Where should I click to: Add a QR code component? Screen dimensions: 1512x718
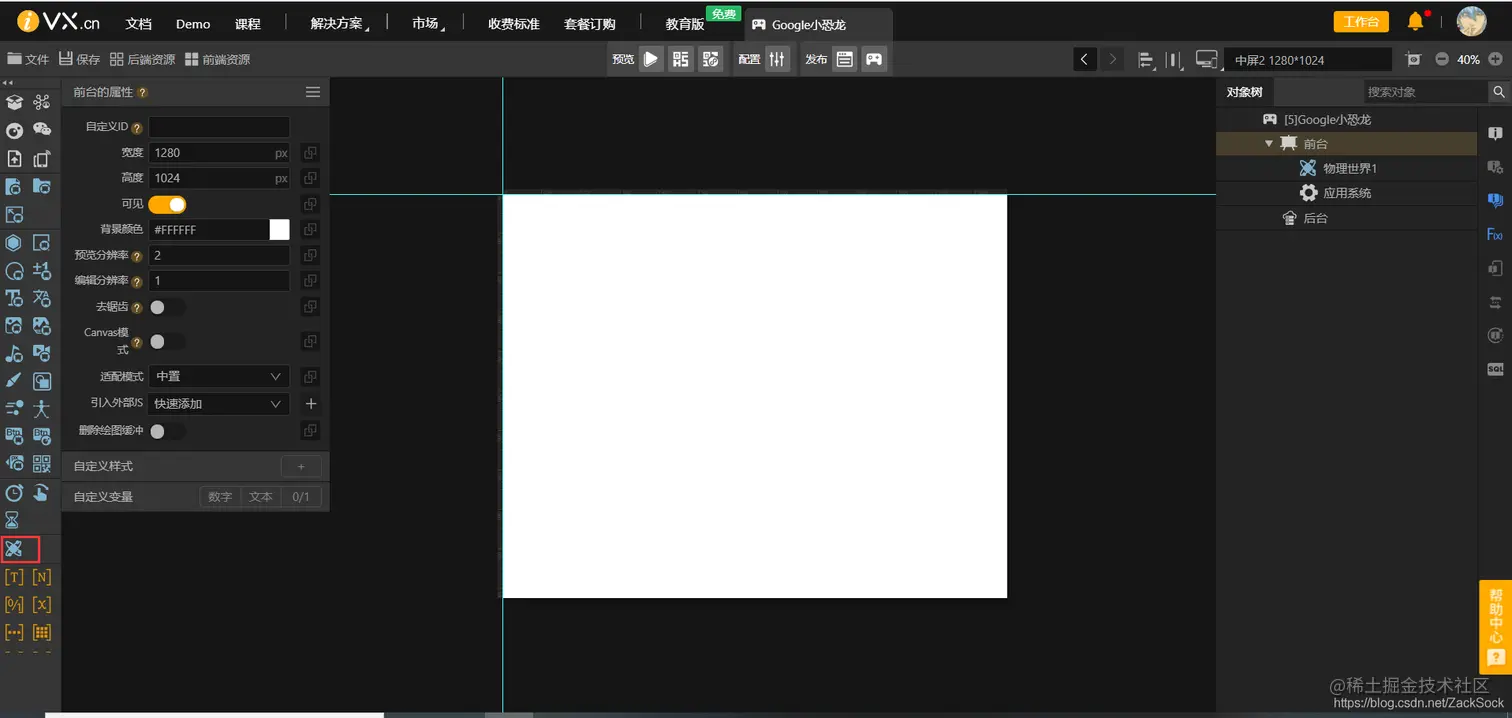pos(42,463)
